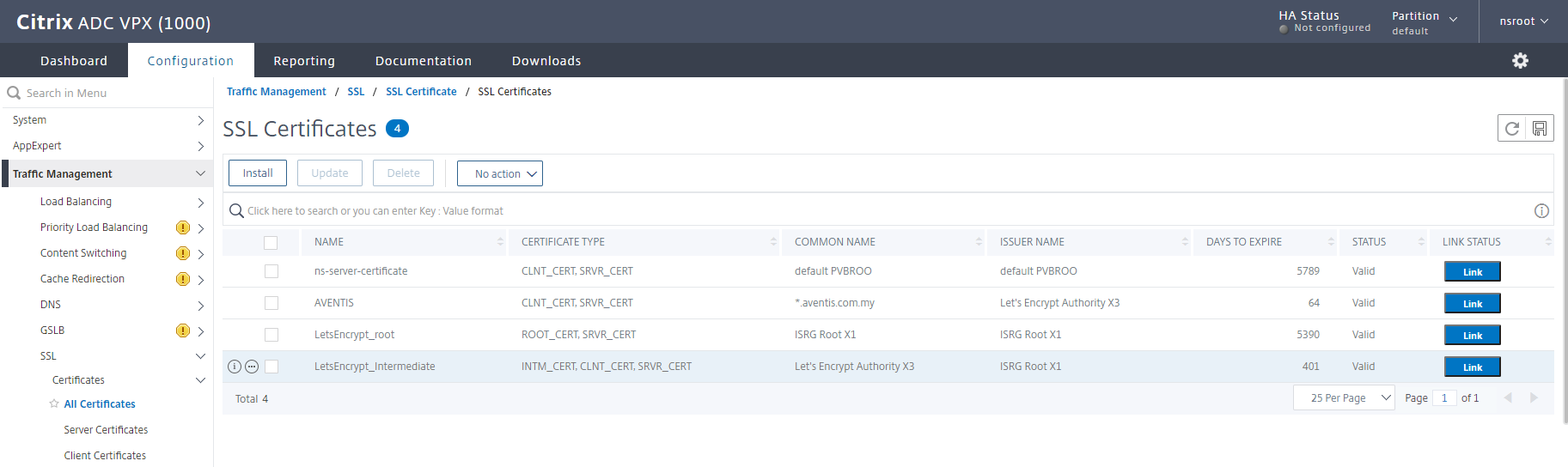The width and height of the screenshot is (1568, 467).
Task: Click the Cache Redirection warning icon
Action: (x=183, y=279)
